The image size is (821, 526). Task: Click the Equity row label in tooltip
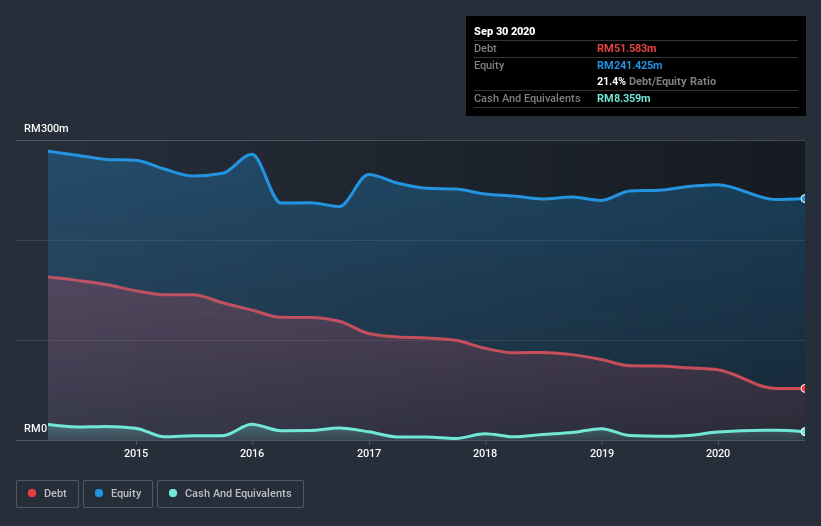coord(489,65)
